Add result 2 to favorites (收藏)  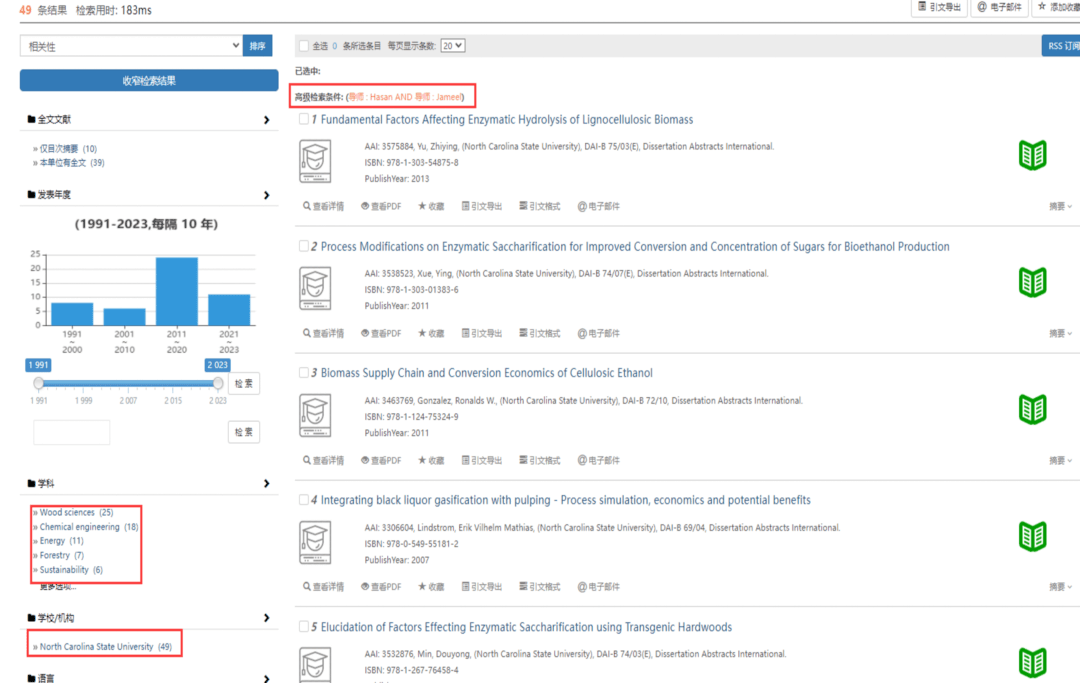tap(431, 333)
